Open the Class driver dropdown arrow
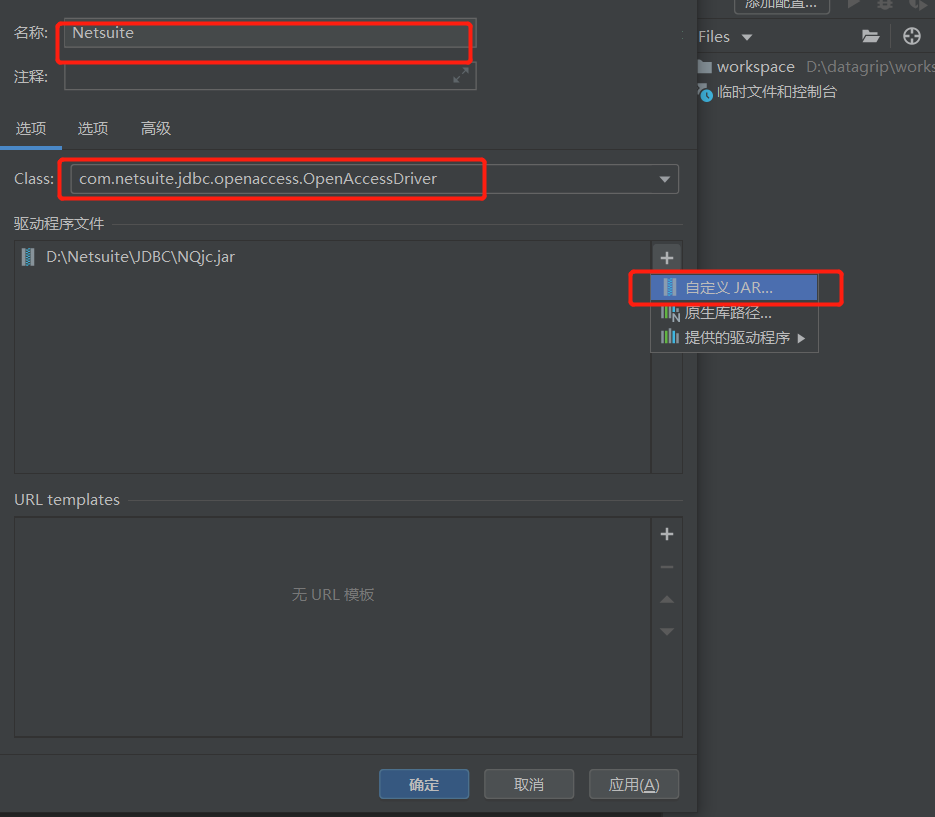This screenshot has height=817, width=935. tap(664, 179)
